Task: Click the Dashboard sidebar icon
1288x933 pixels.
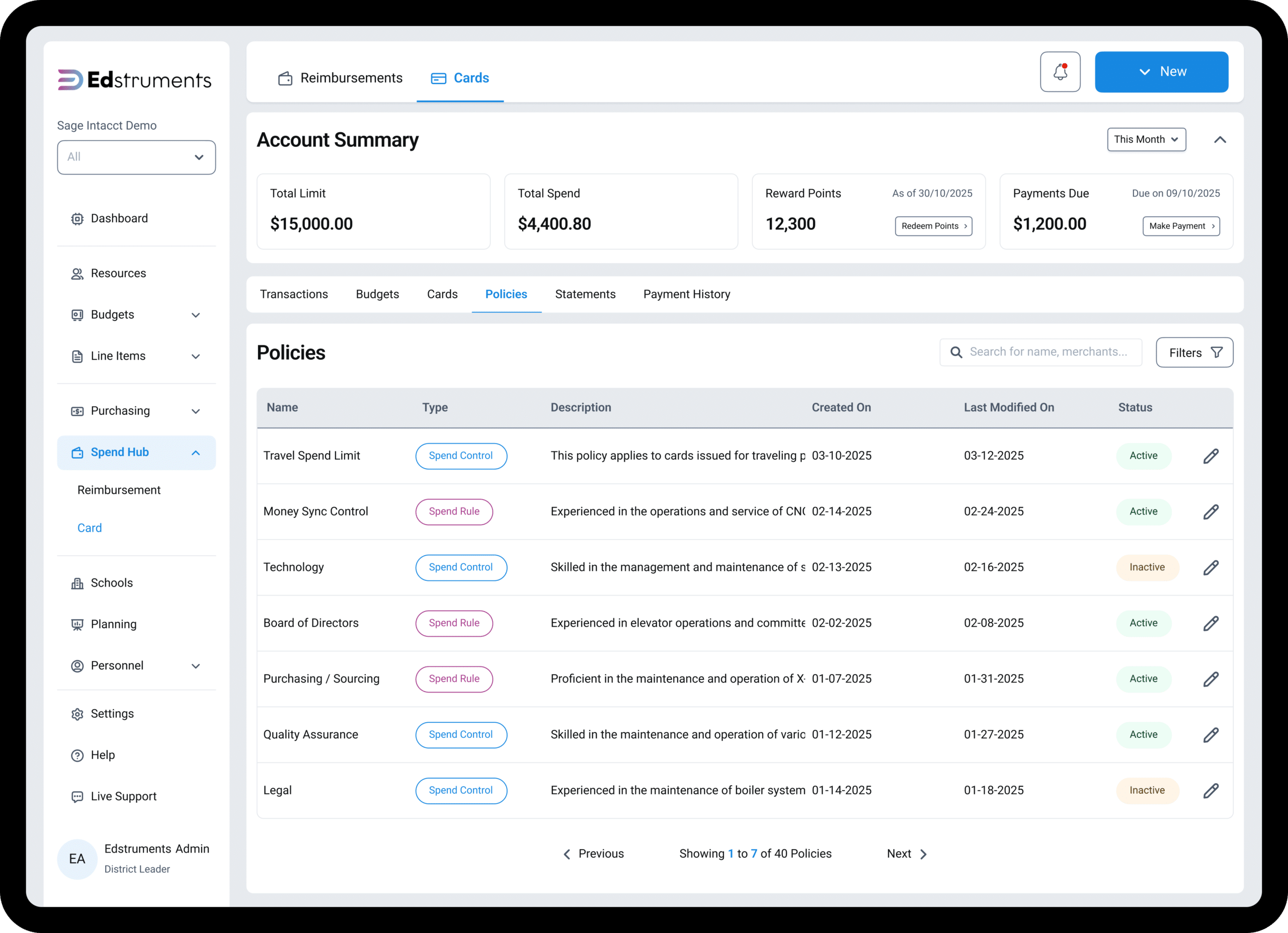Action: pyautogui.click(x=77, y=219)
